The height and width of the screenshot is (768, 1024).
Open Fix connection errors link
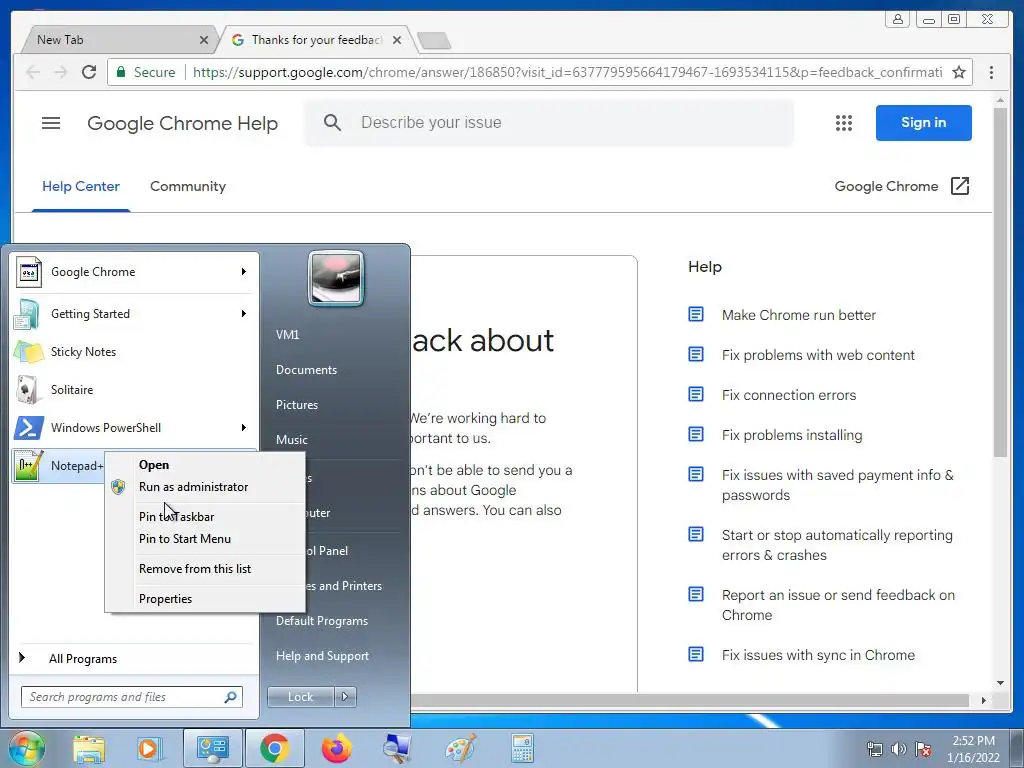[x=789, y=395]
